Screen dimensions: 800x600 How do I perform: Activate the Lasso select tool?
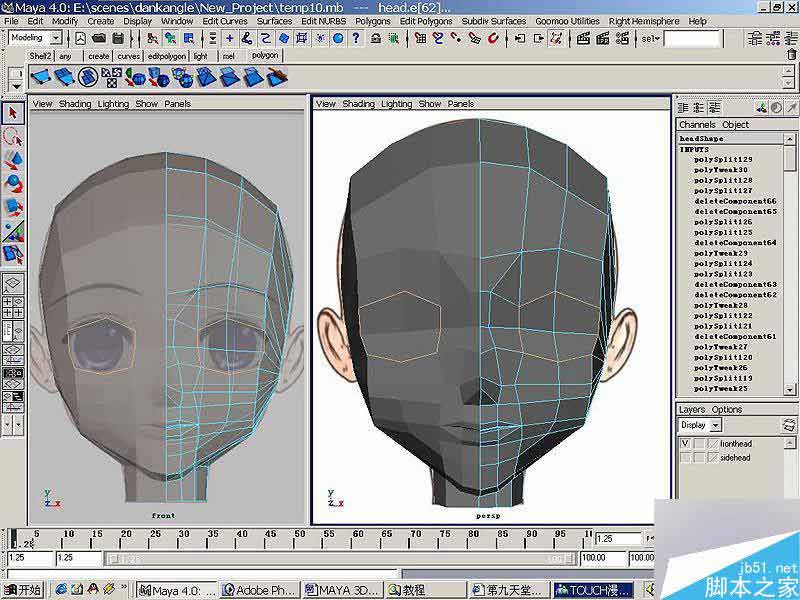click(13, 137)
